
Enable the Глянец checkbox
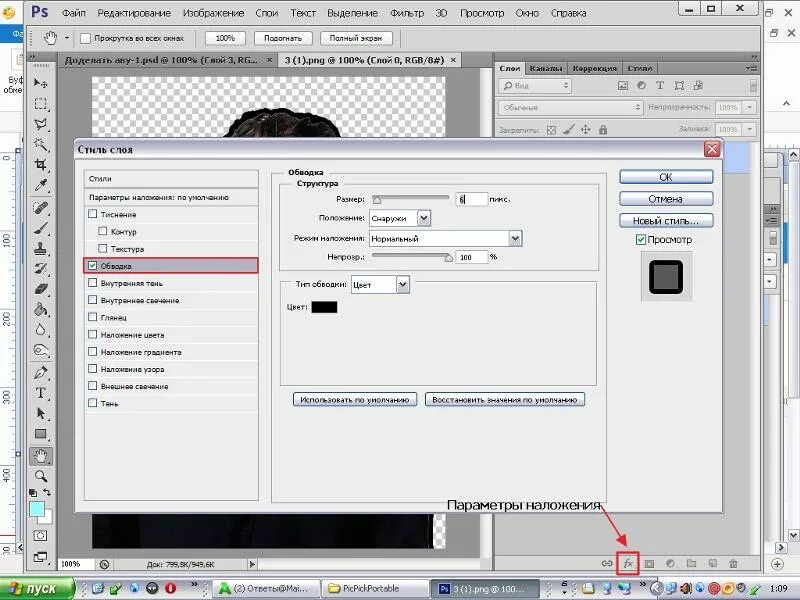click(92, 317)
